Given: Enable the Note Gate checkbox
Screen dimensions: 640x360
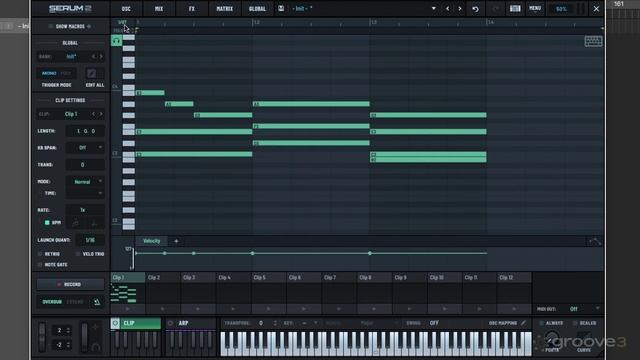Looking at the screenshot, I should pyautogui.click(x=40, y=265).
